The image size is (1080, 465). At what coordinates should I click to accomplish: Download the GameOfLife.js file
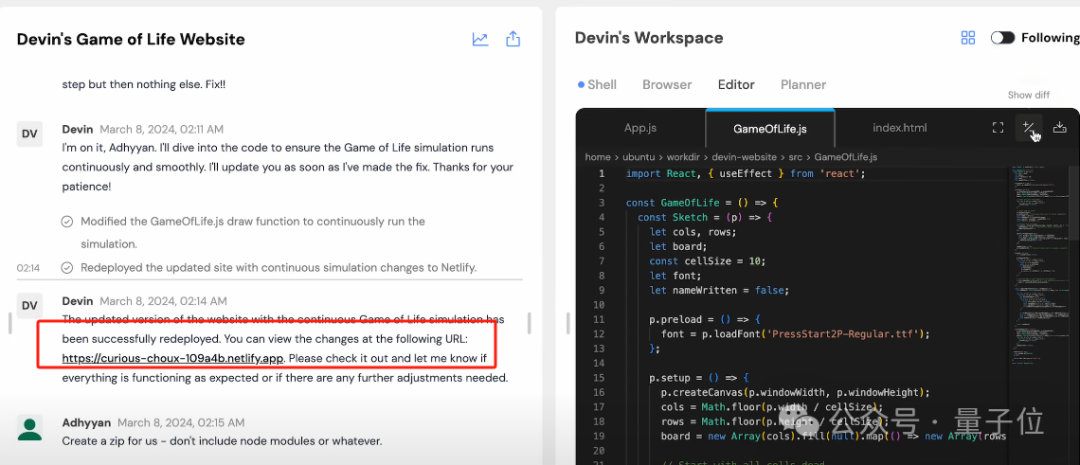[x=1060, y=127]
